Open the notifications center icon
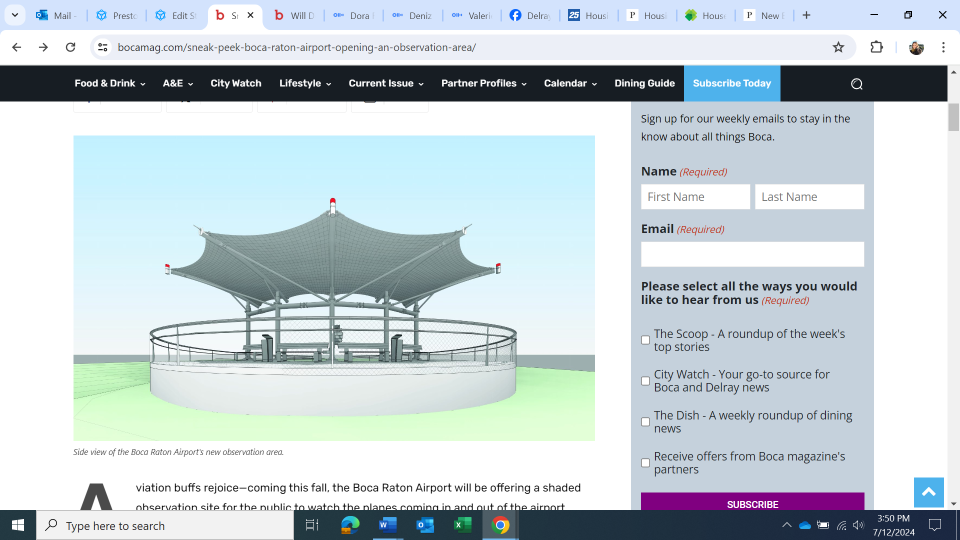This screenshot has height=540, width=960. 935,525
